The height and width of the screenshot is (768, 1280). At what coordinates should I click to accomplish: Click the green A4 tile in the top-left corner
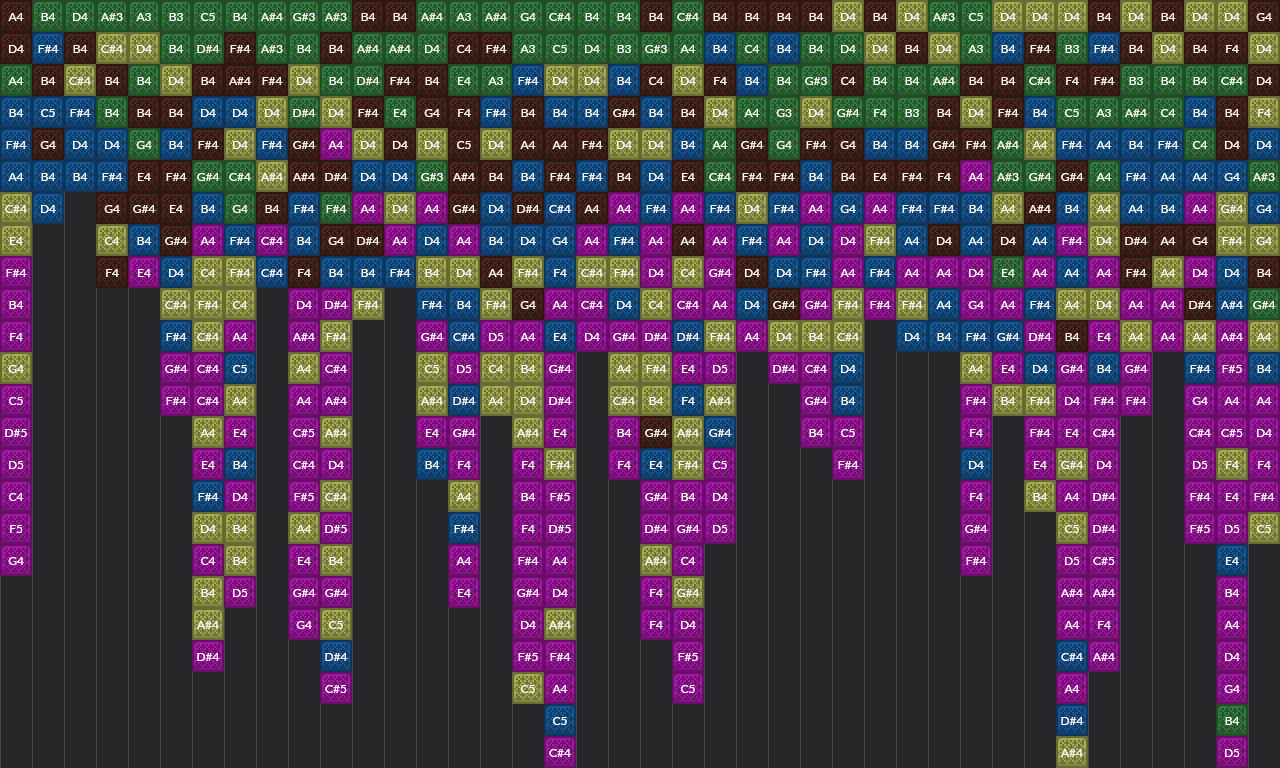tap(16, 16)
